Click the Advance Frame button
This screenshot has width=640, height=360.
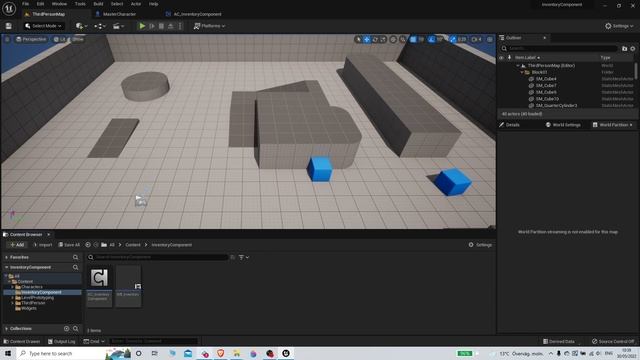pos(152,26)
